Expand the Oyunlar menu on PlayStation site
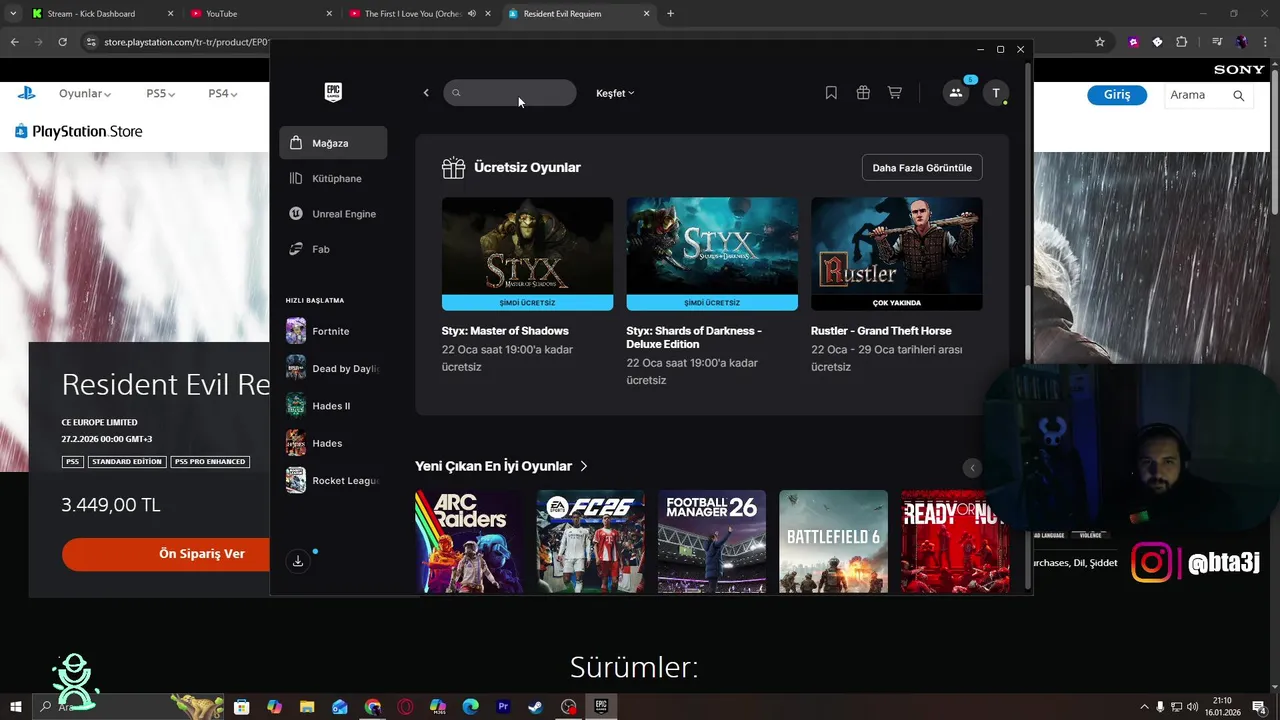1280x720 pixels. (x=85, y=93)
